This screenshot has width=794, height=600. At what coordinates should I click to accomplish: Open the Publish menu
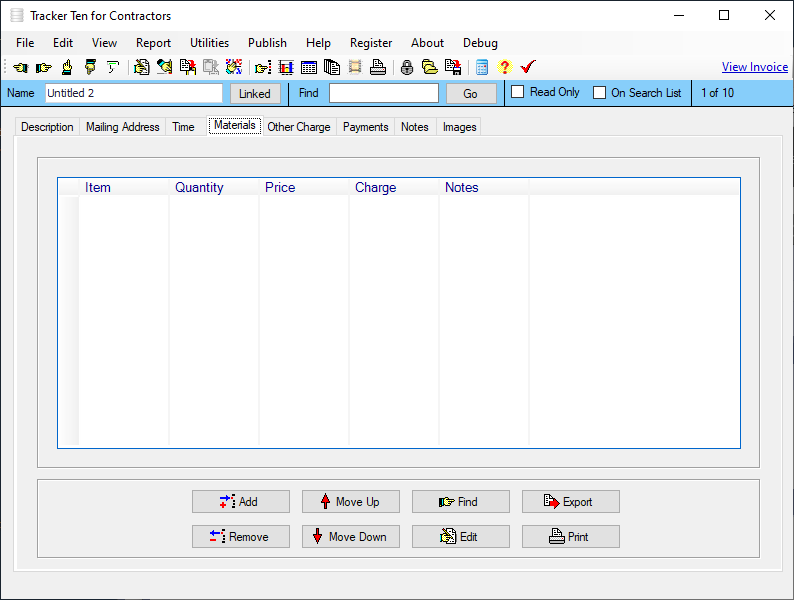click(x=267, y=43)
